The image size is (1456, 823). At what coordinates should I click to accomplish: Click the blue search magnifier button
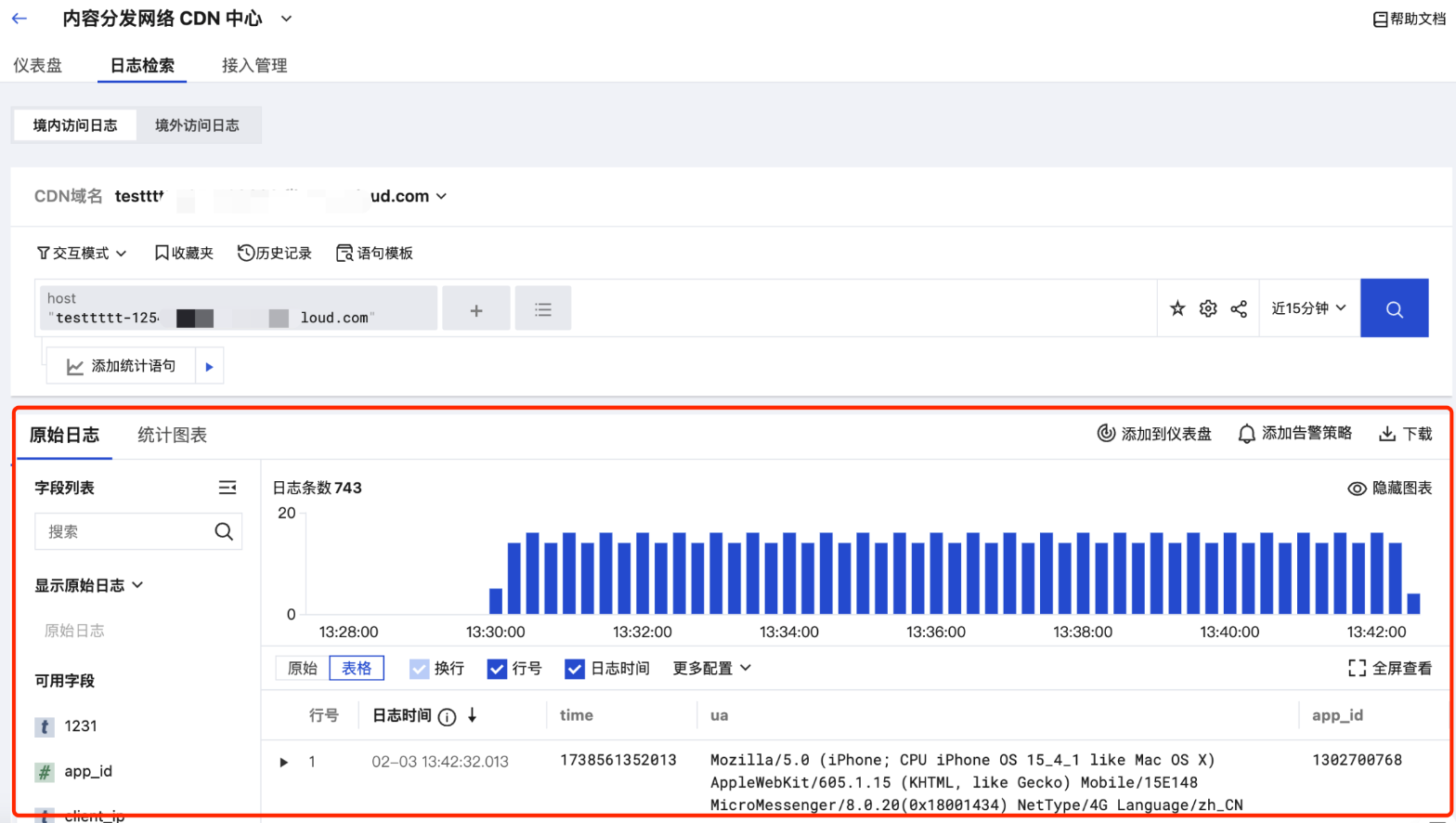point(1394,308)
